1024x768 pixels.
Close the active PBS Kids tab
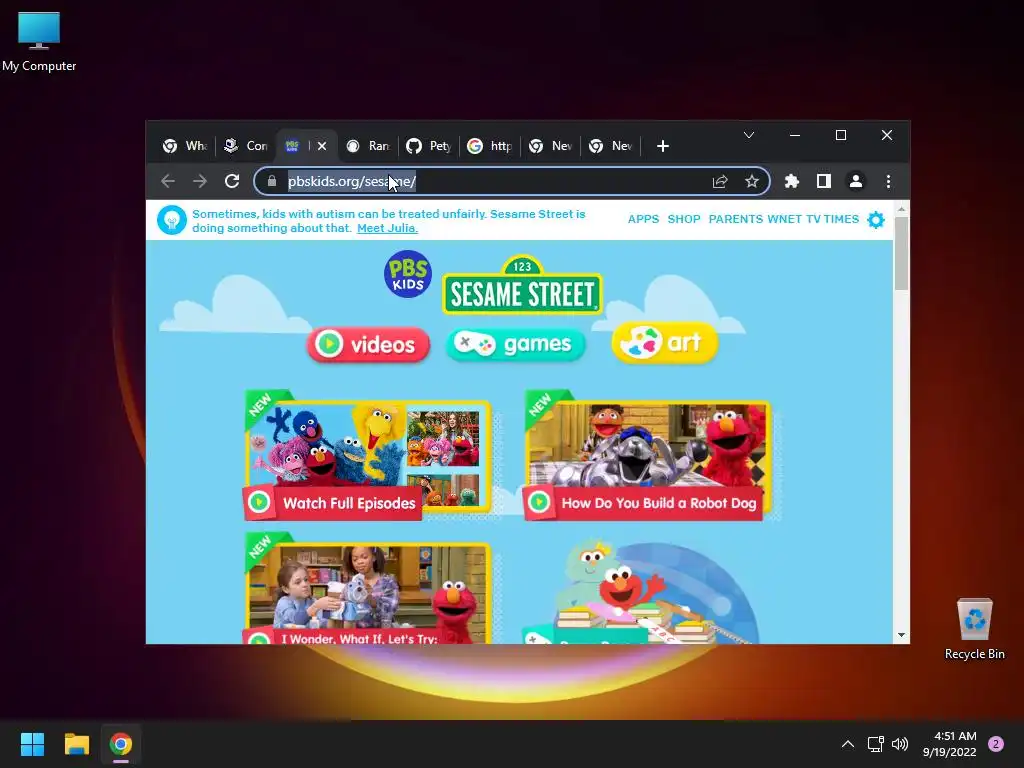pos(322,146)
